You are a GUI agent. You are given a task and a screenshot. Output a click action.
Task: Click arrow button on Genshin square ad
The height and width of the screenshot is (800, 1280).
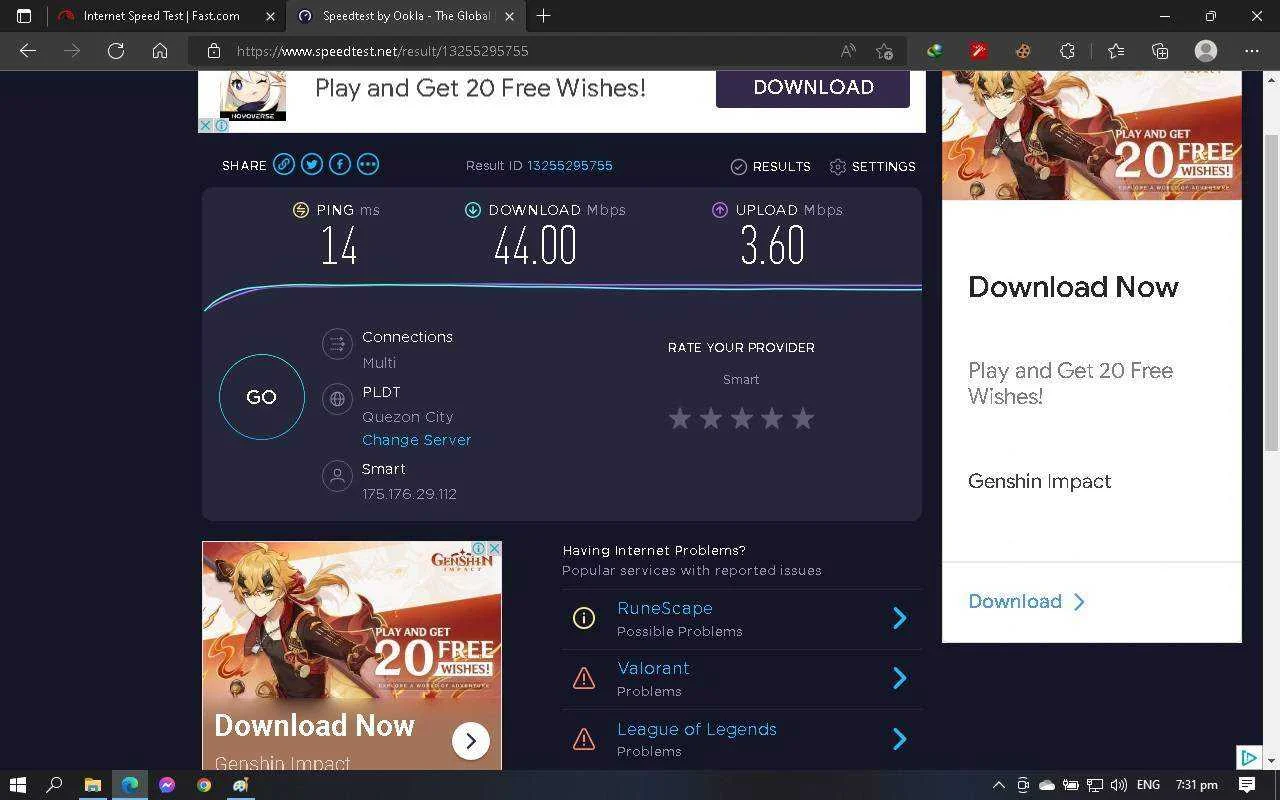pos(471,741)
